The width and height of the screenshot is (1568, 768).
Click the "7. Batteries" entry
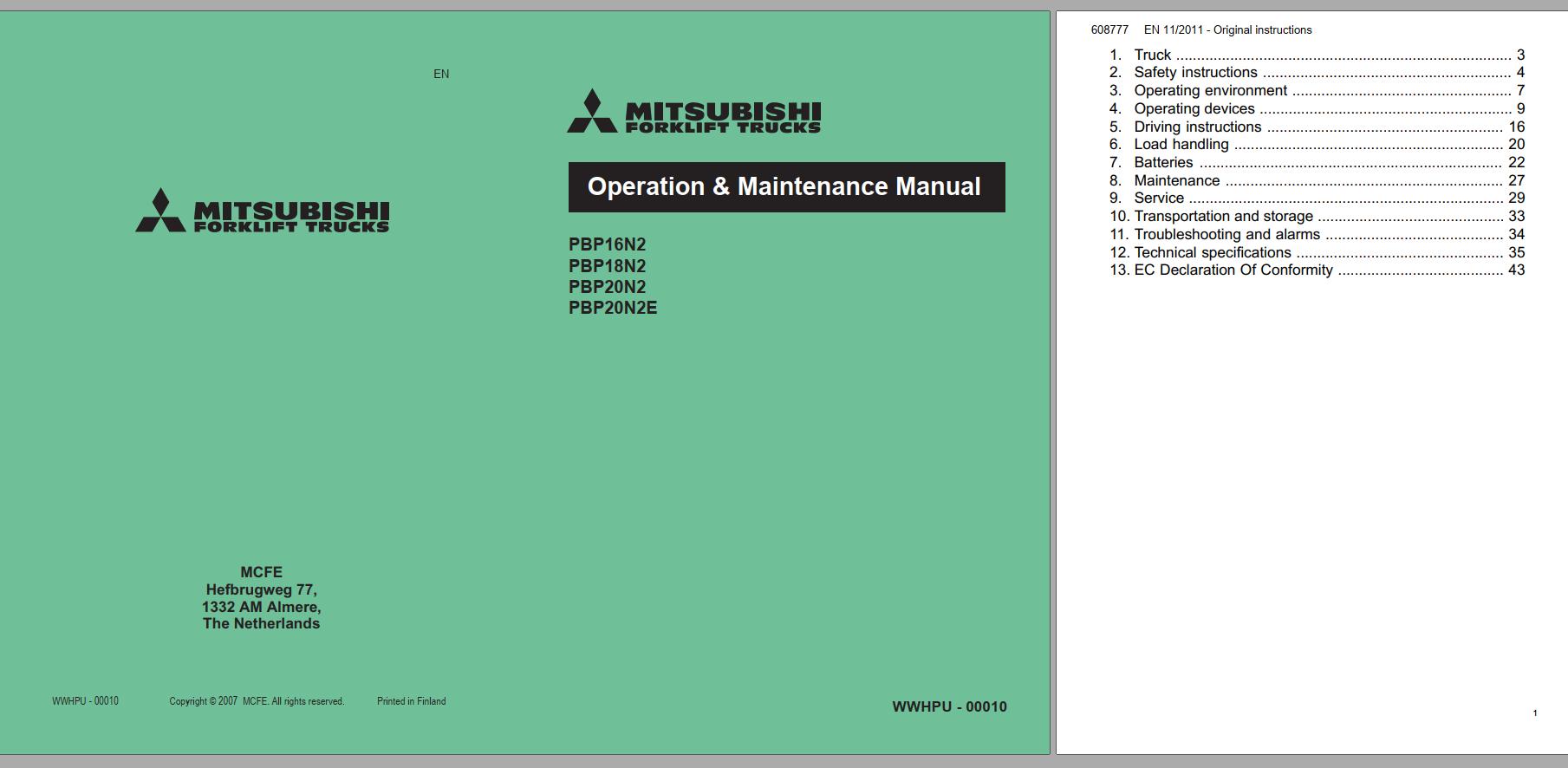(x=1317, y=162)
